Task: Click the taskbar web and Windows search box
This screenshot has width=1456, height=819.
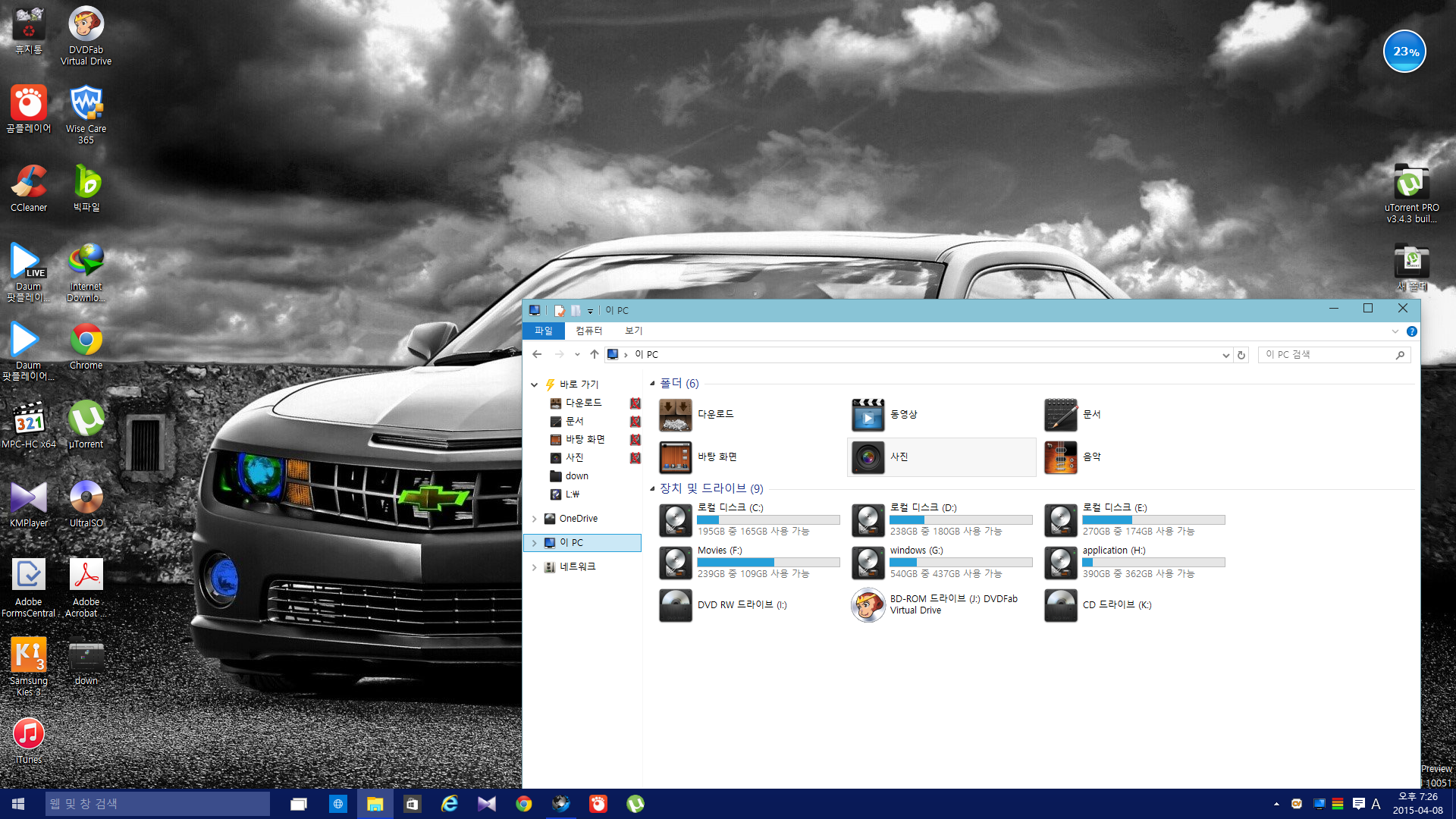Action: point(157,804)
